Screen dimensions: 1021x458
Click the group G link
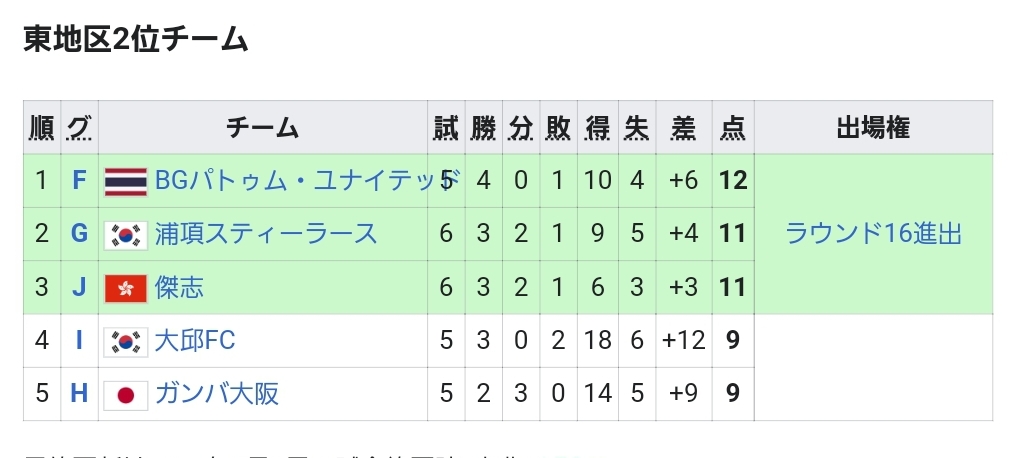point(80,234)
